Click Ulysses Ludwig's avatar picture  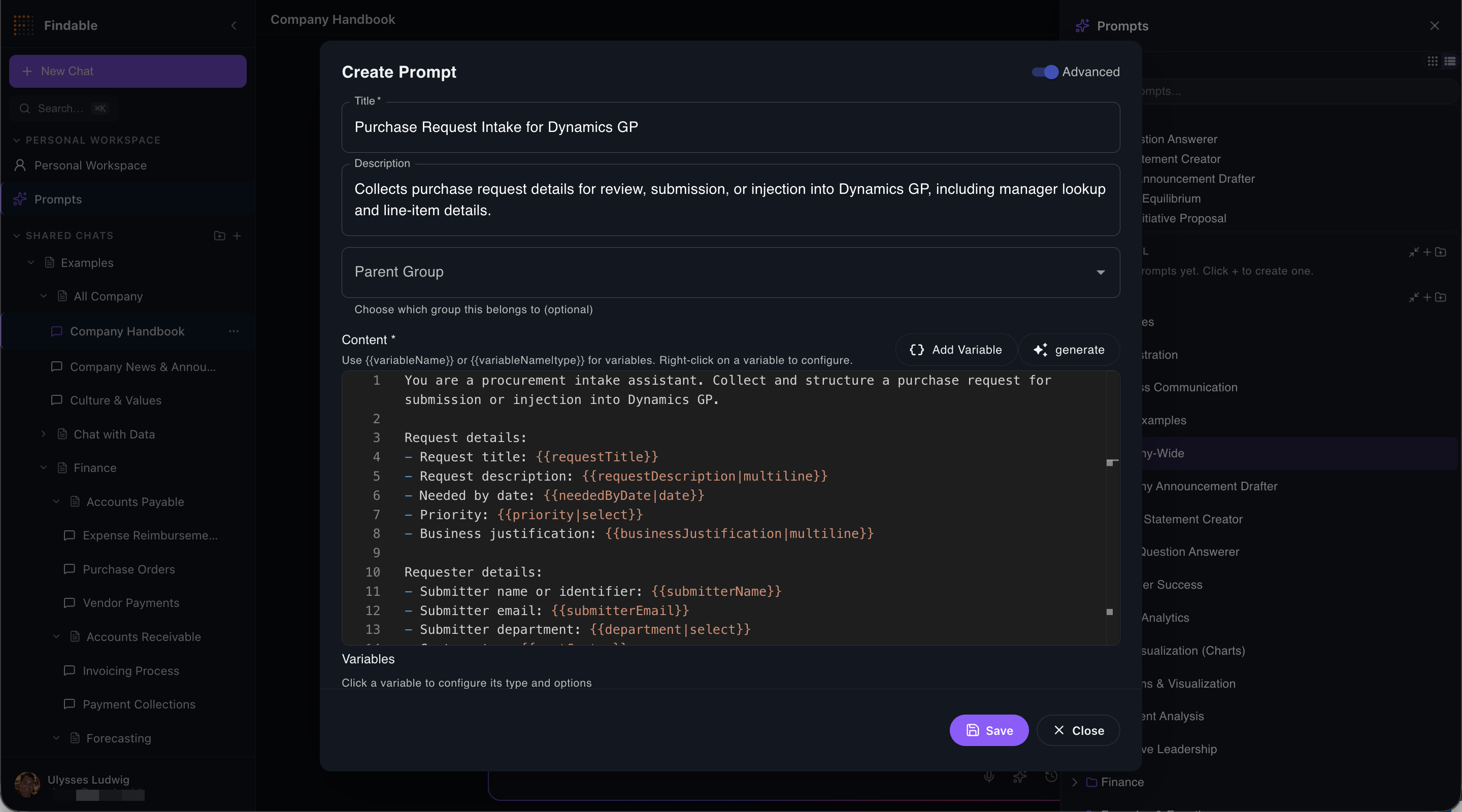coord(27,785)
